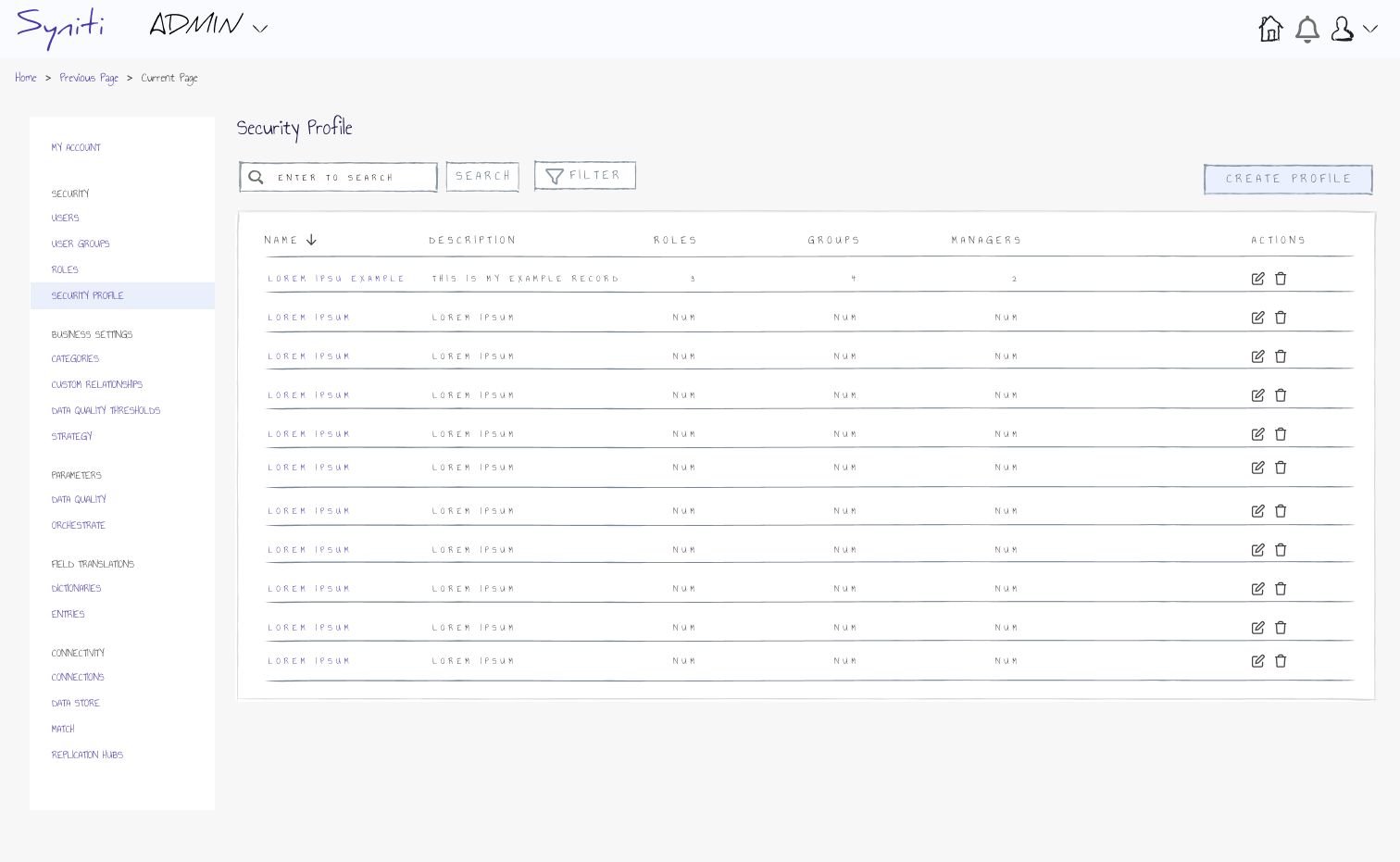Navigate to Previous Page breadcrumb
This screenshot has height=862, width=1400.
(x=89, y=78)
